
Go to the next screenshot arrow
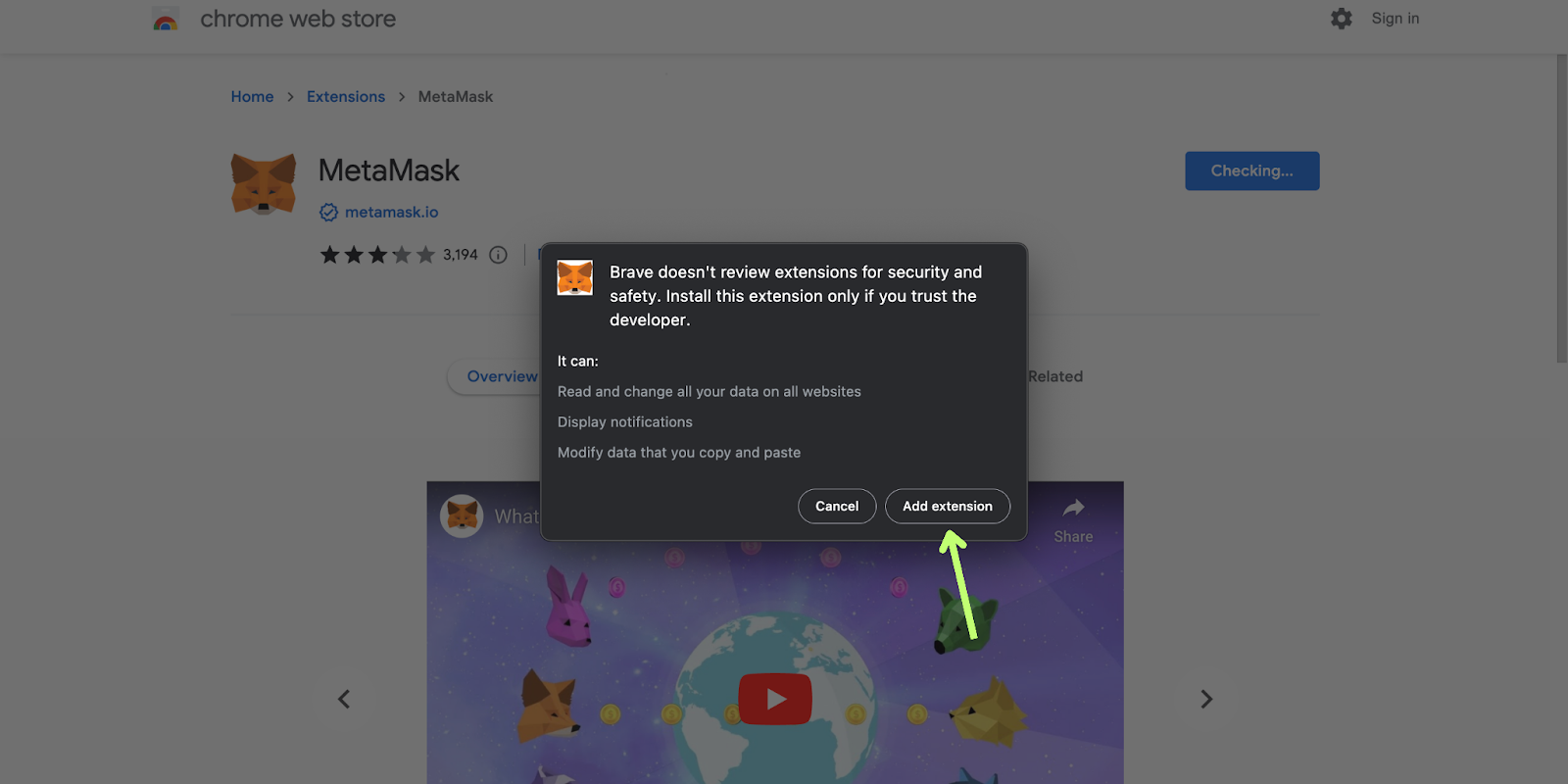click(1206, 699)
